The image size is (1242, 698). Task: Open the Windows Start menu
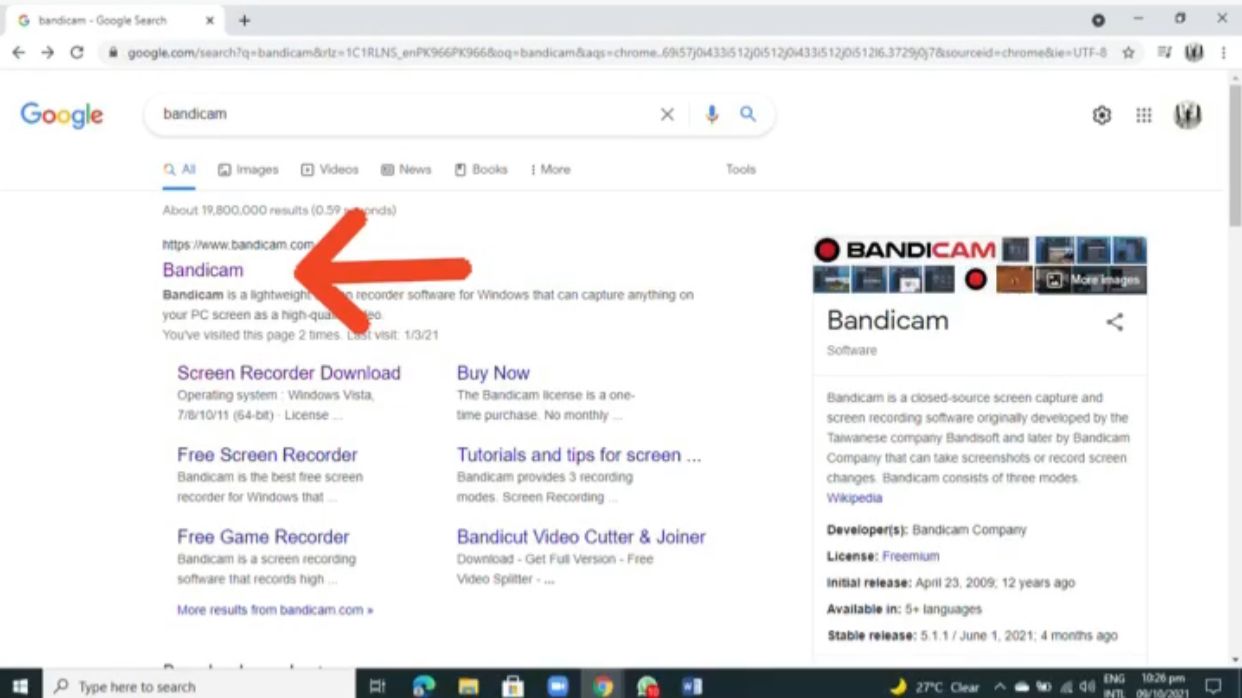[19, 686]
